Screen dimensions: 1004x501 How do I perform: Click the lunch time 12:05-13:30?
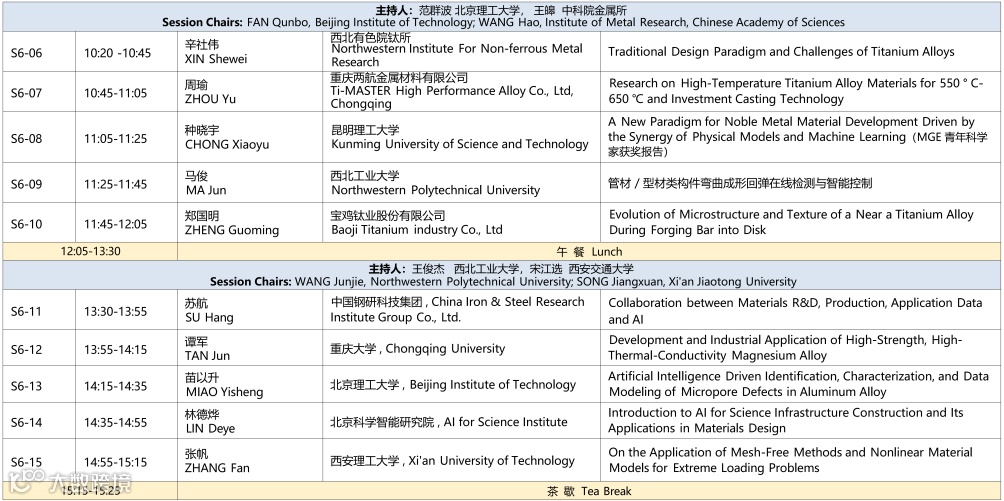pyautogui.click(x=90, y=251)
